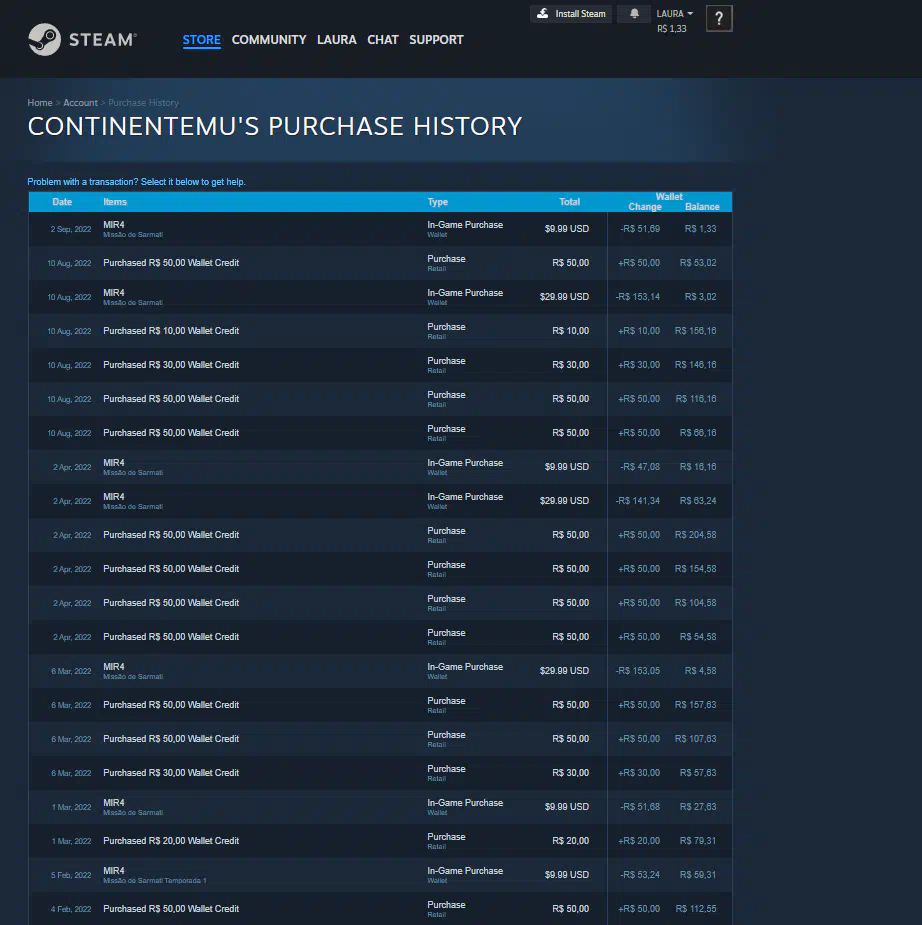Click the Steam logo
Screen dimensions: 922x925
click(83, 40)
